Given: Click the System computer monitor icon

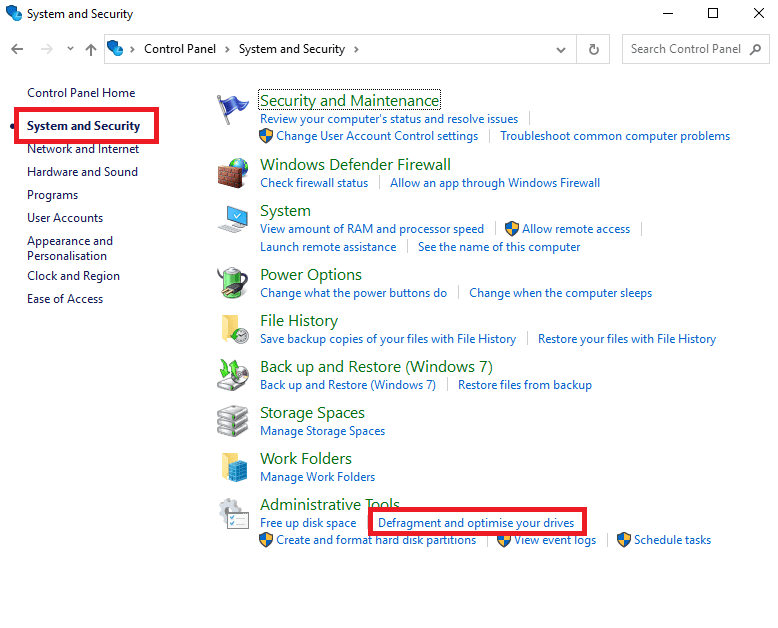Looking at the screenshot, I should [233, 219].
